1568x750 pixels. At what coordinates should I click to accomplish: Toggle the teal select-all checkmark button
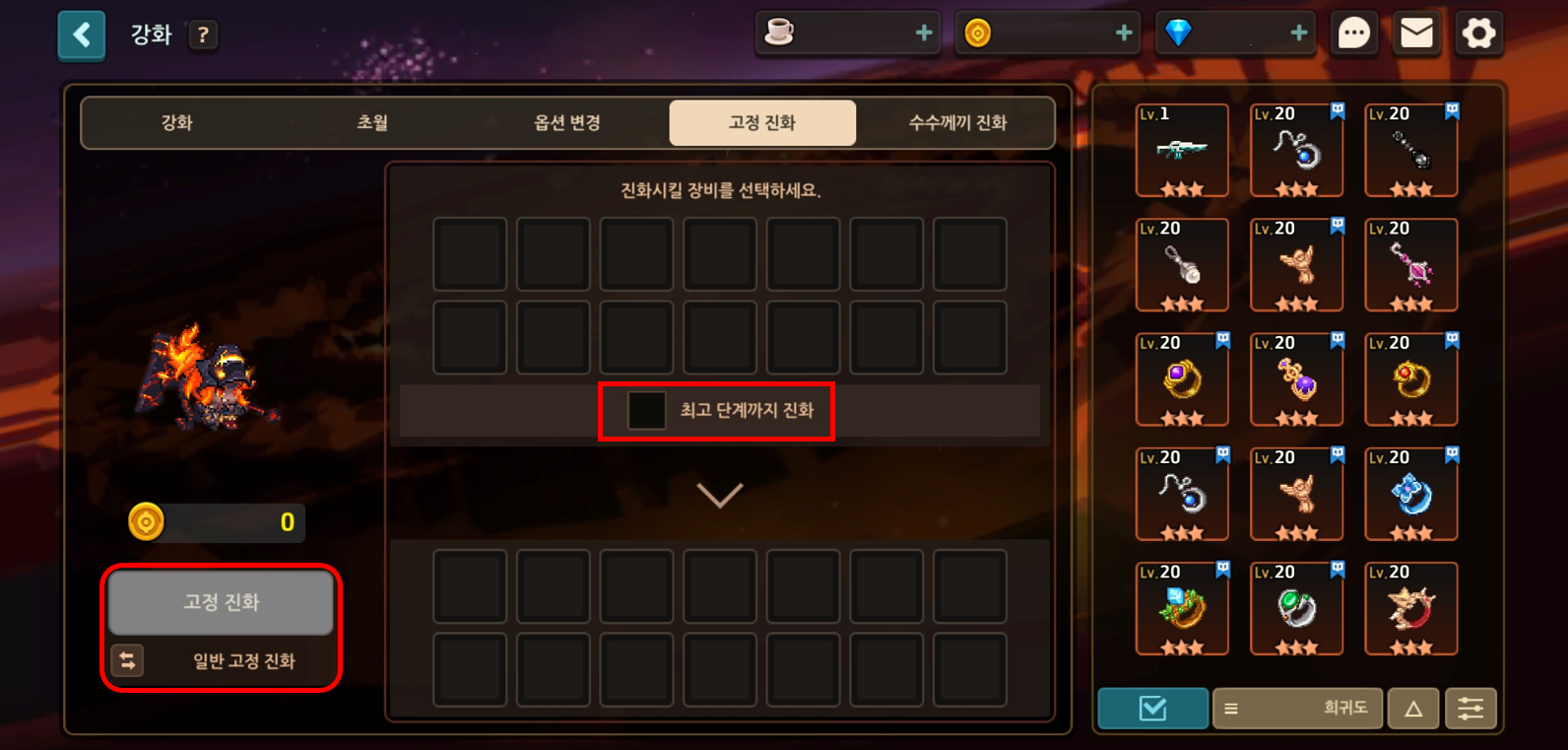(x=1152, y=709)
